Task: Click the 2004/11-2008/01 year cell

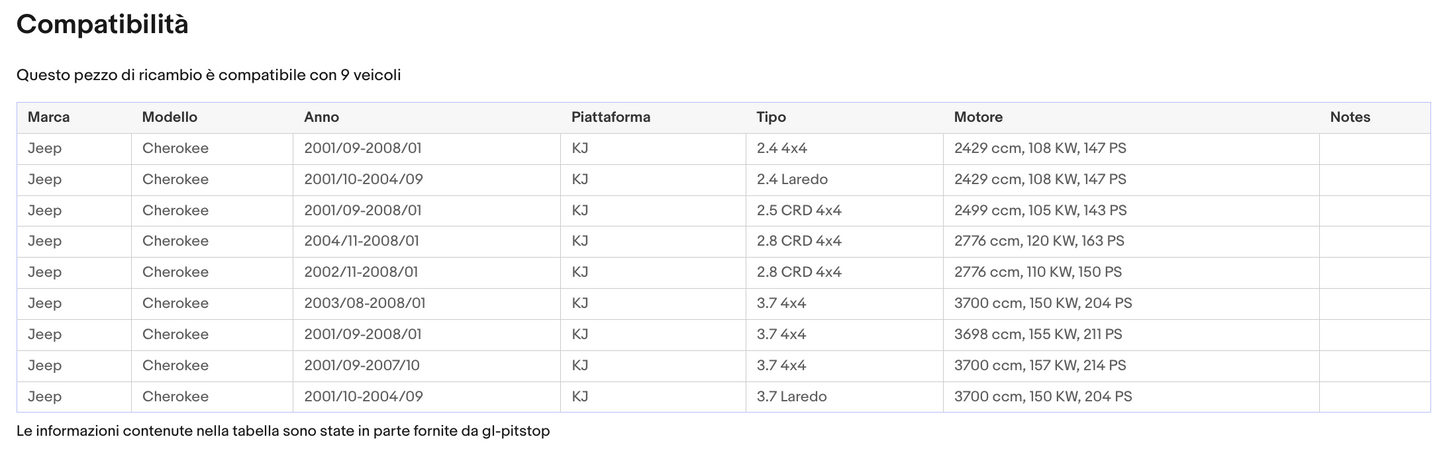Action: click(361, 241)
